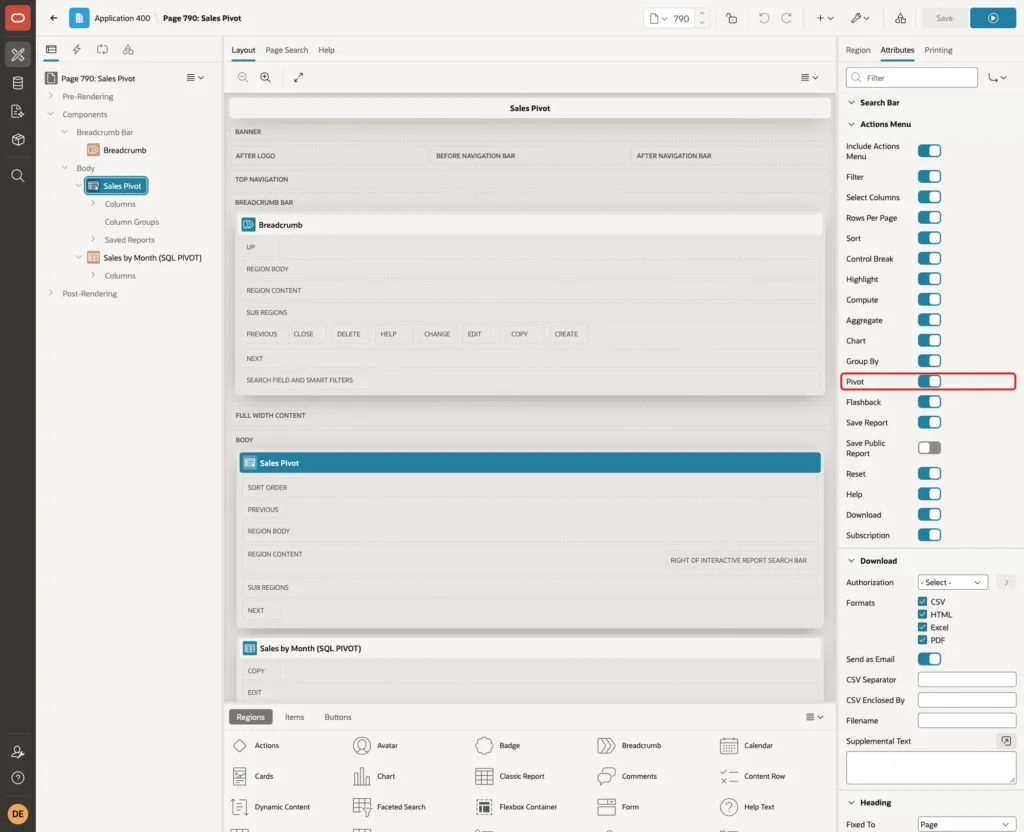The height and width of the screenshot is (832, 1024).
Task: Click the Undo icon
Action: (763, 18)
